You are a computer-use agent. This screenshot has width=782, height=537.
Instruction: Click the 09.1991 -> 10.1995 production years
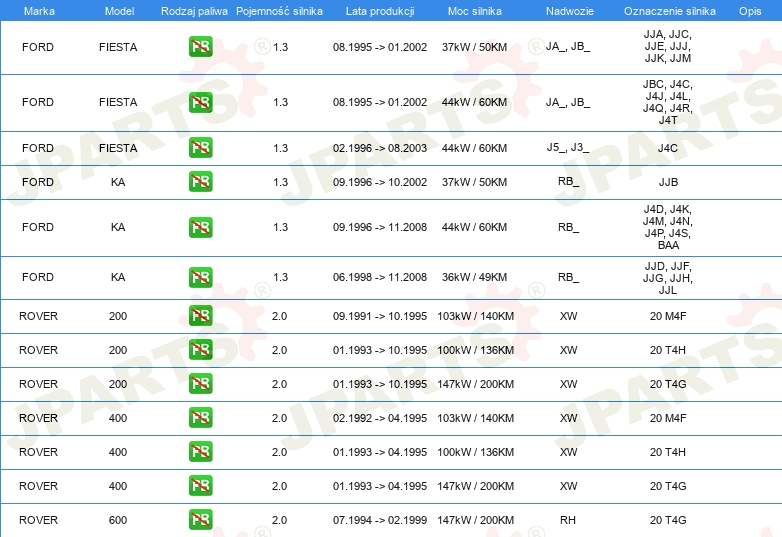[380, 316]
